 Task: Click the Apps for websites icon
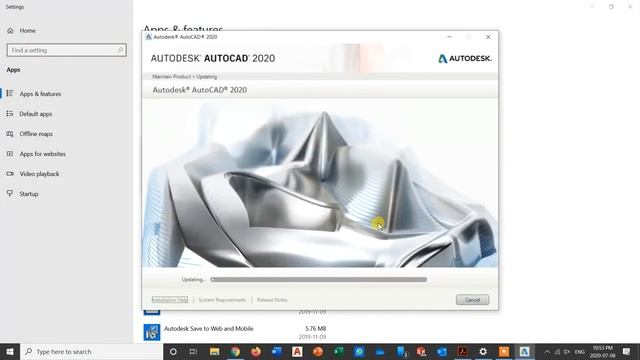pos(10,153)
